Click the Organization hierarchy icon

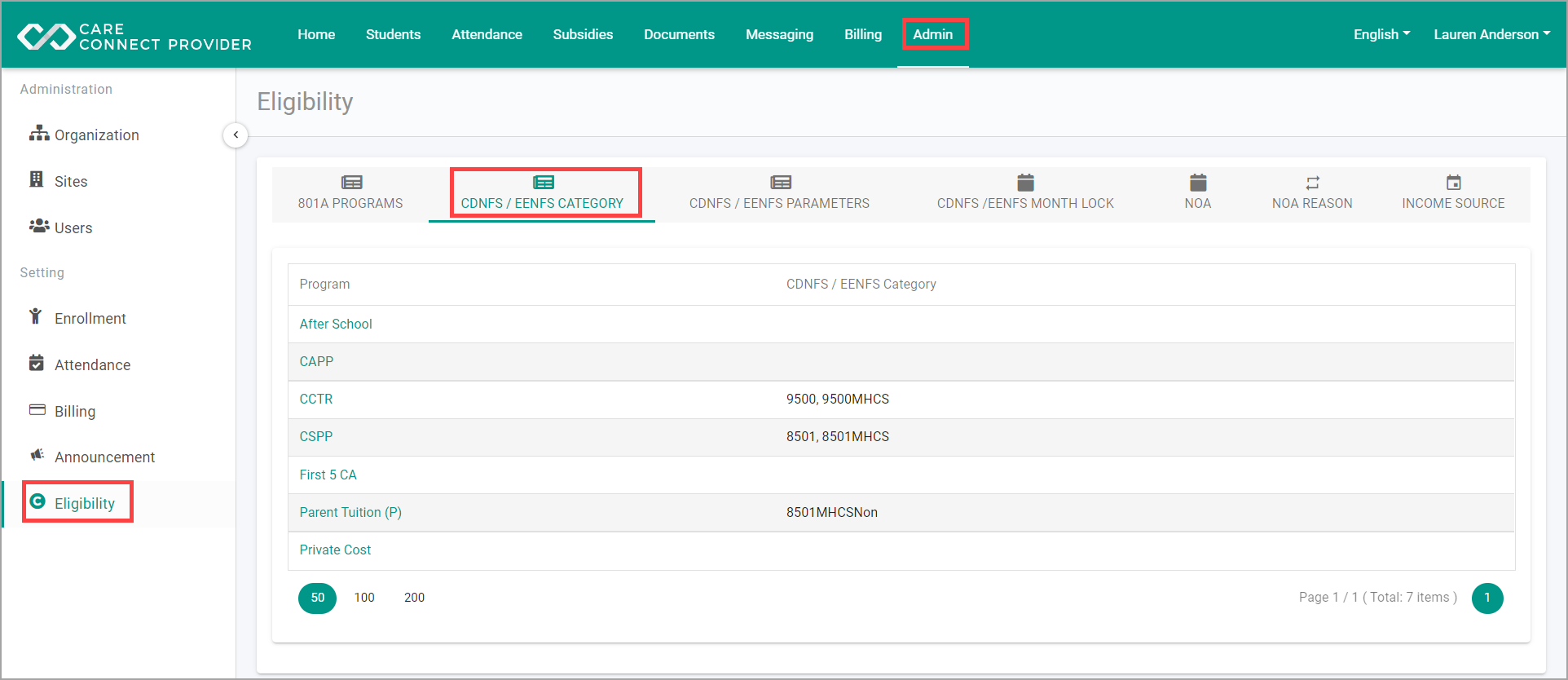[x=39, y=133]
